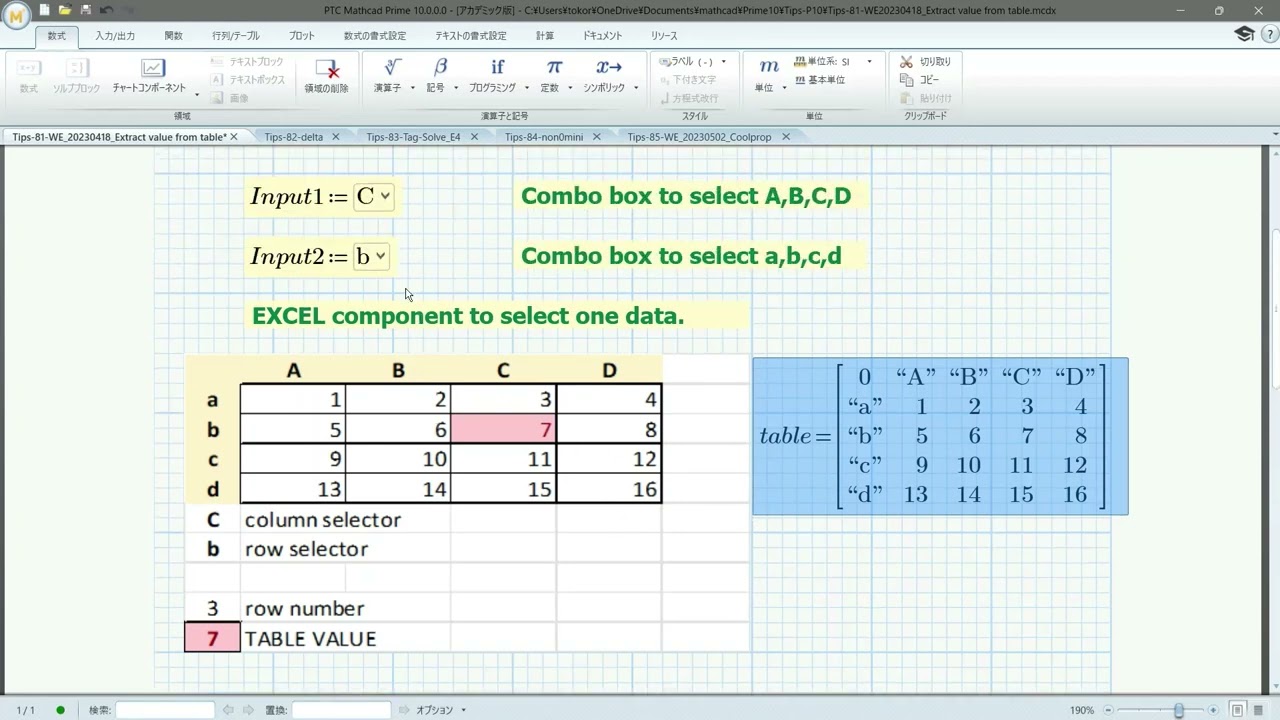The image size is (1280, 720).
Task: Select highlighted pink cell containing 7
Action: click(503, 430)
